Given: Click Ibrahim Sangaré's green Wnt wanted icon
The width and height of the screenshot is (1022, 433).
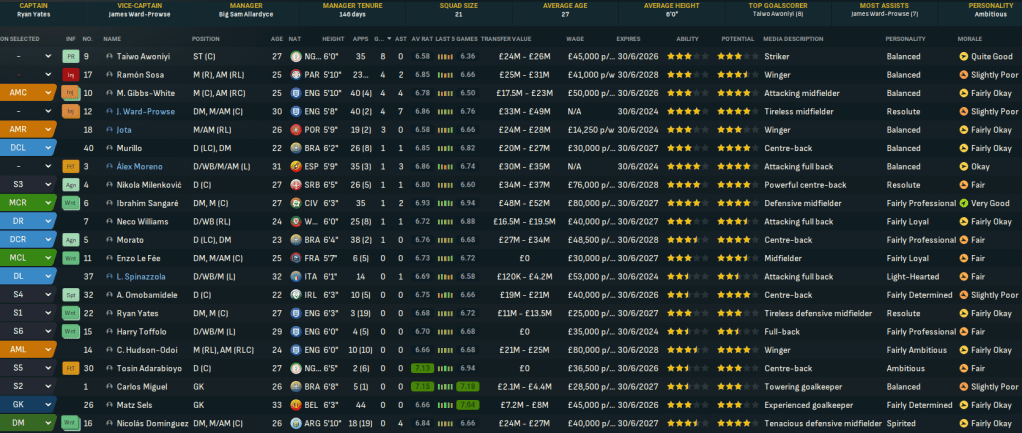Looking at the screenshot, I should point(70,202).
